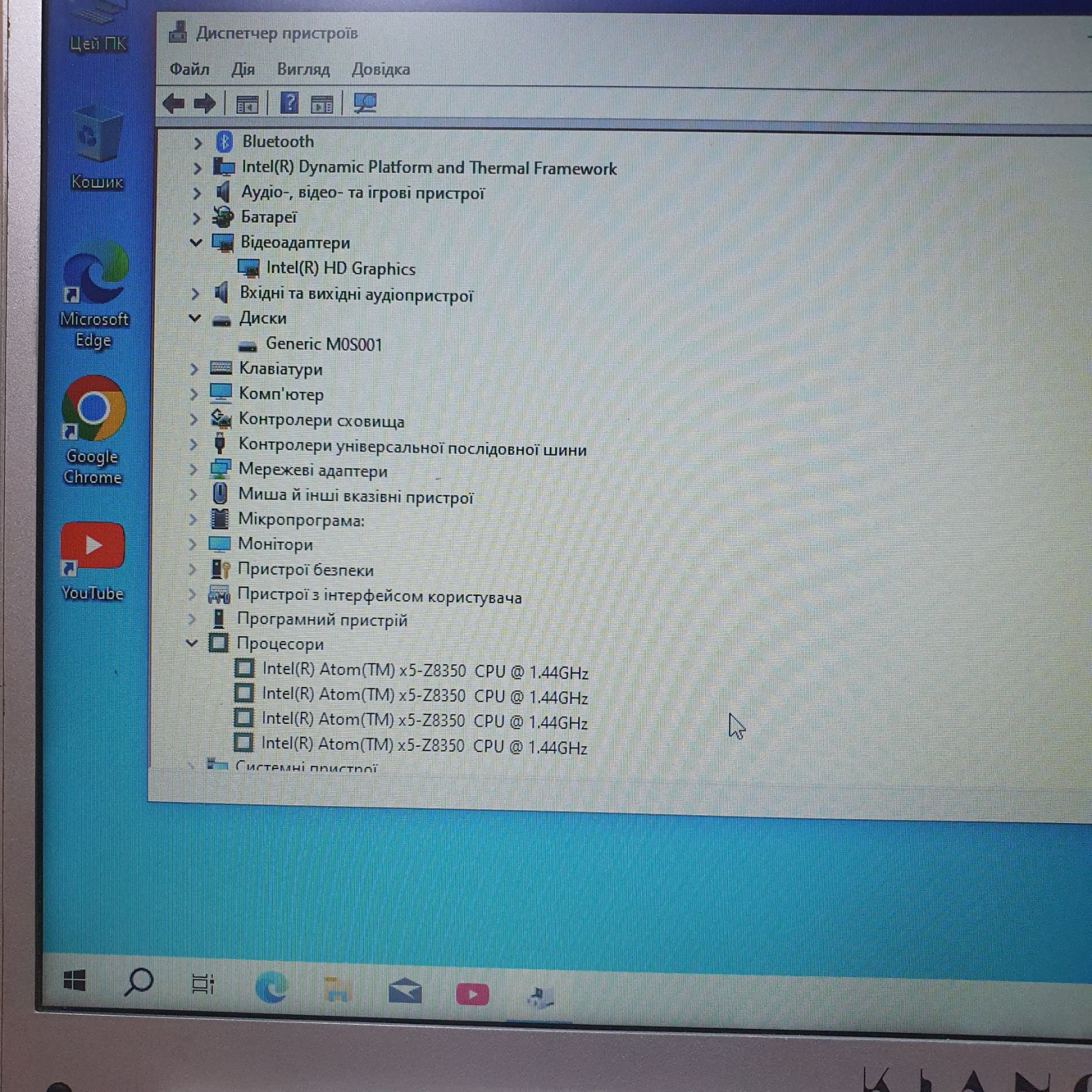Select Intel(R) HD Graphics device
The width and height of the screenshot is (1092, 1092).
tap(341, 268)
